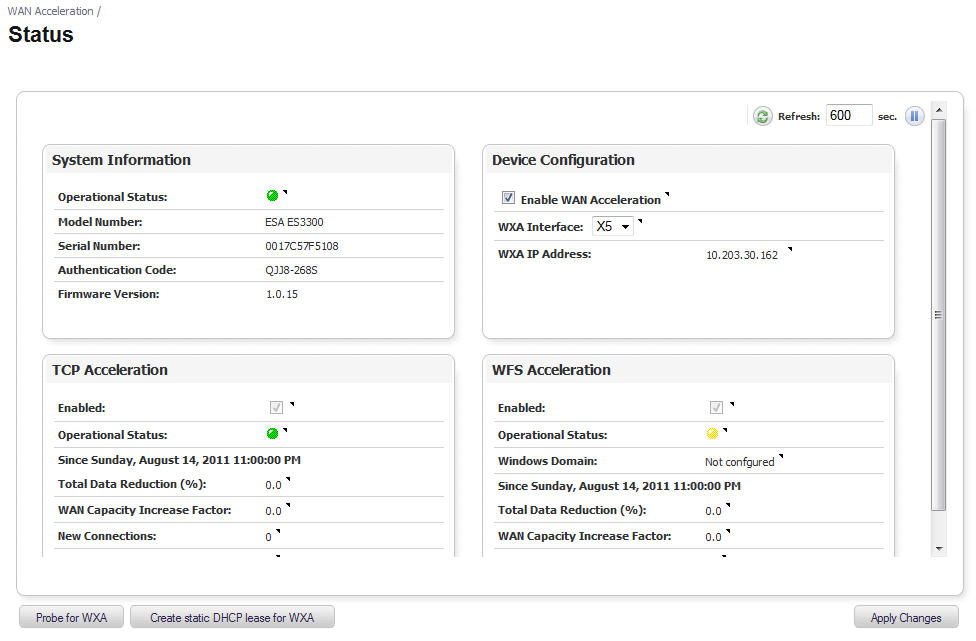
Task: Open the WXA Interface dropdown
Action: click(x=612, y=227)
